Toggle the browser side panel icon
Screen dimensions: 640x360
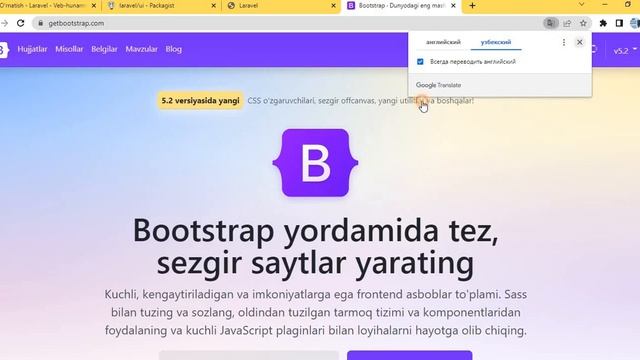point(619,23)
